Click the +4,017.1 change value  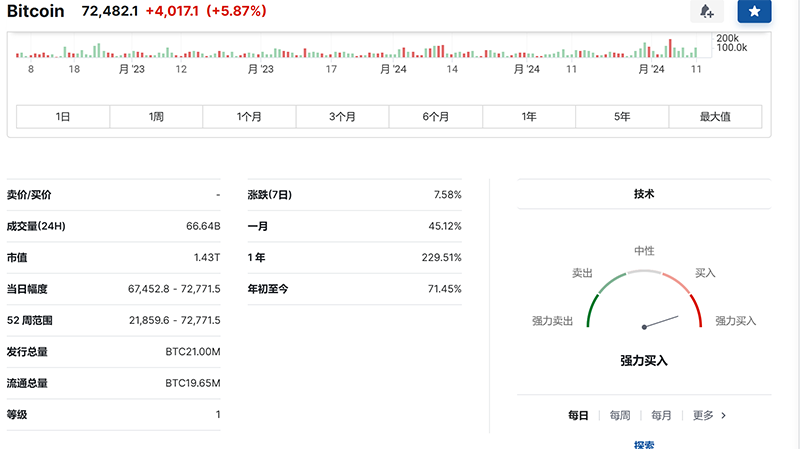click(172, 11)
